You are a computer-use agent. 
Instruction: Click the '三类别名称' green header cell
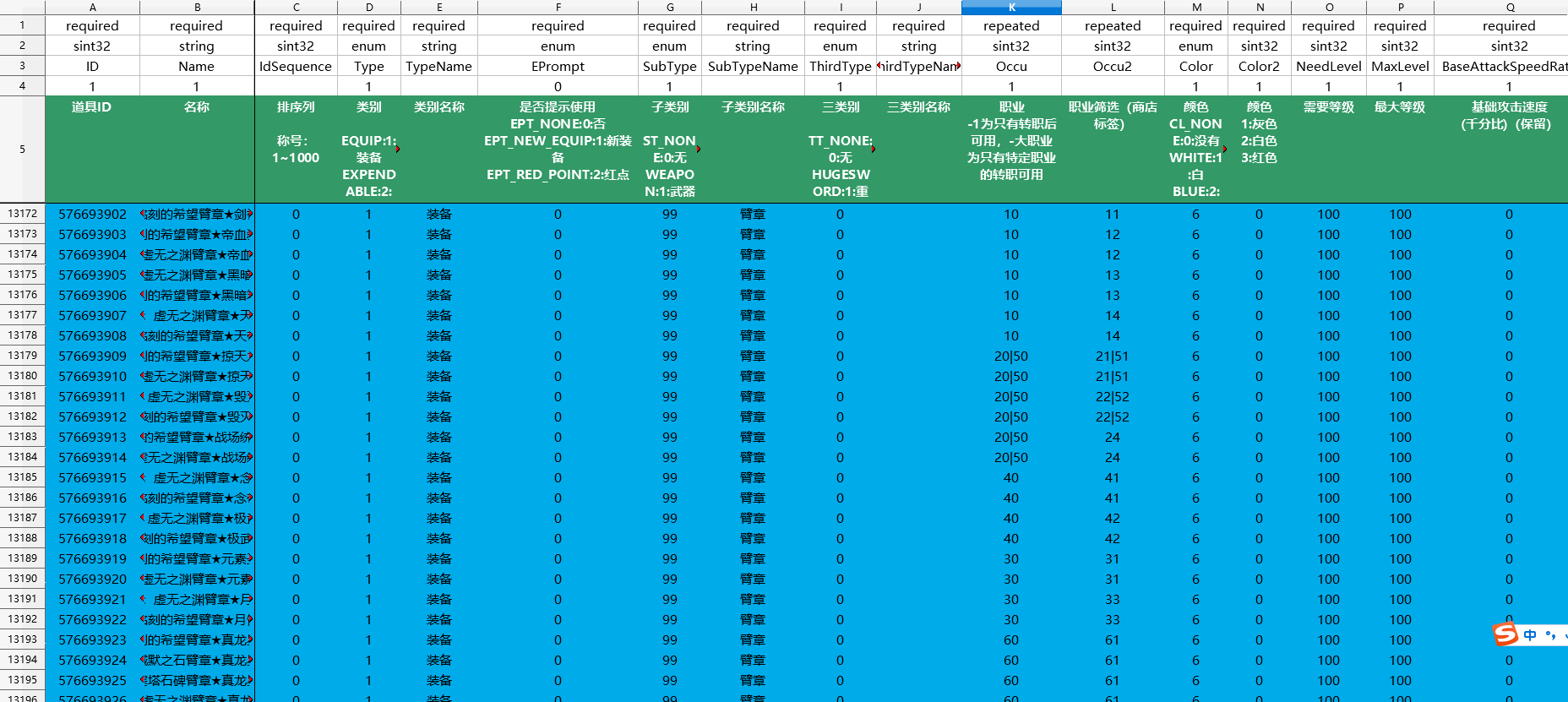(x=919, y=150)
